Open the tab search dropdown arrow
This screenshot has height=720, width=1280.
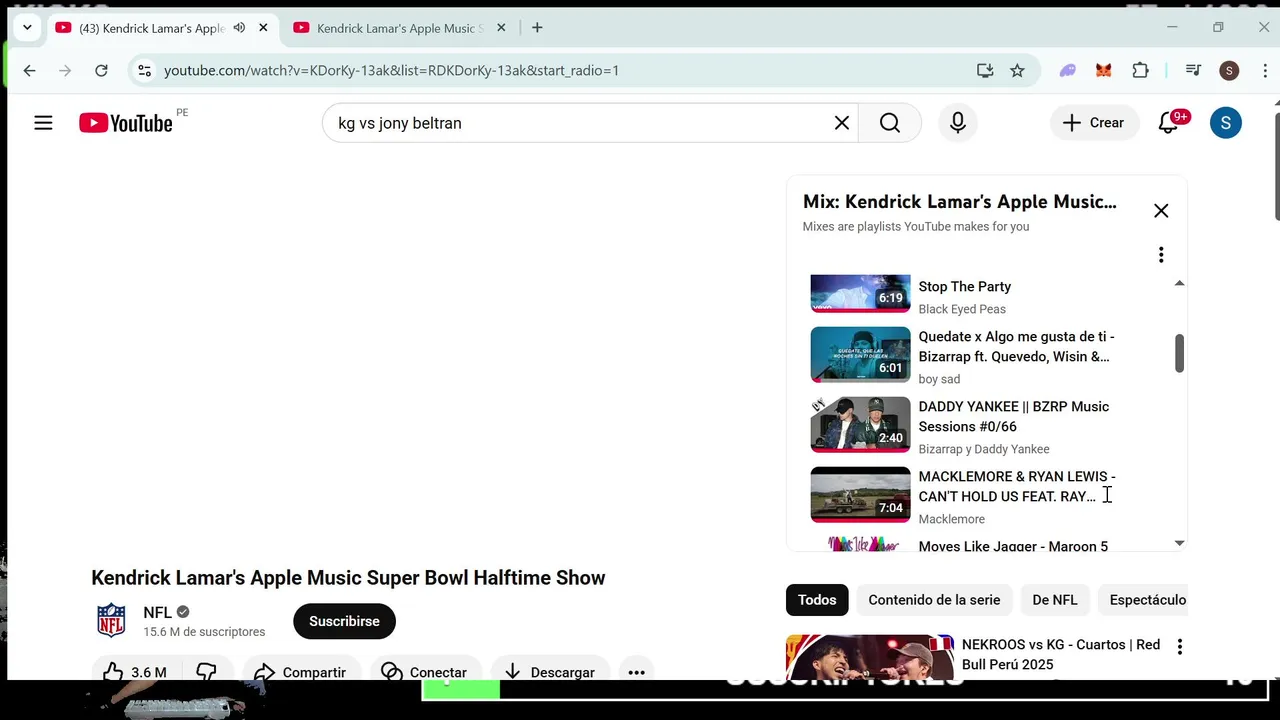27,28
